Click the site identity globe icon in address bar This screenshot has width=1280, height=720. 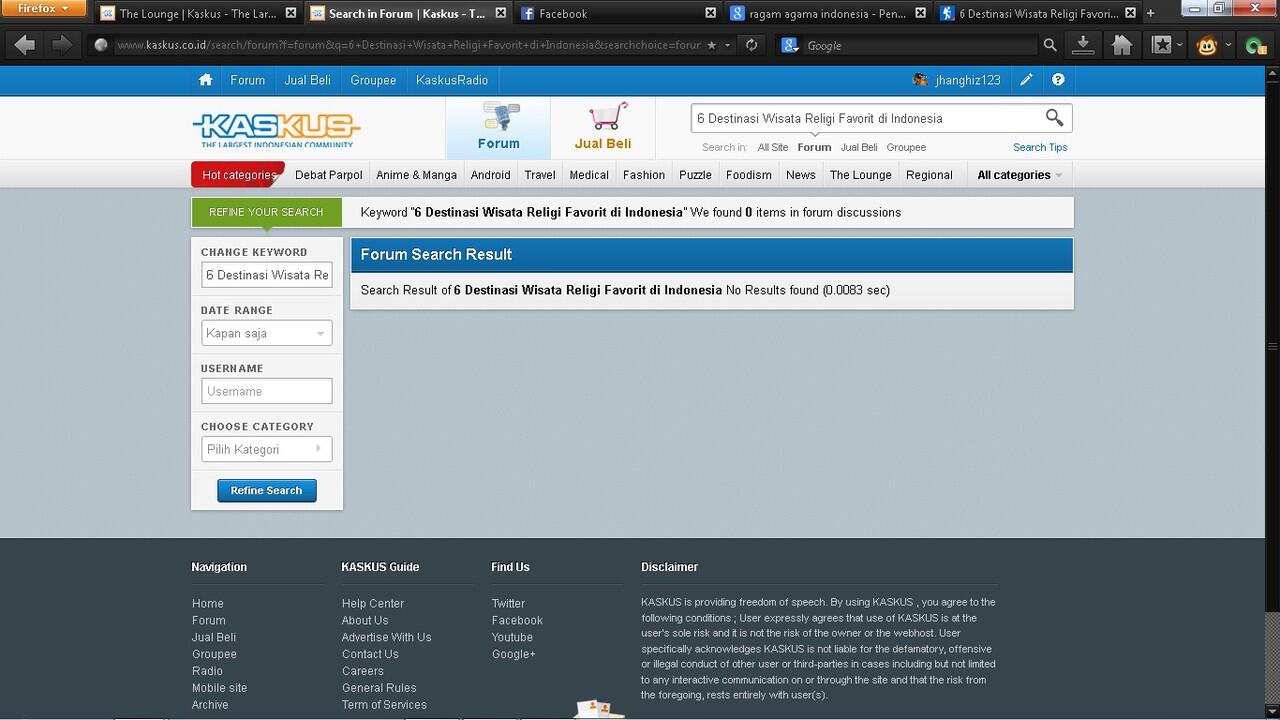(x=100, y=45)
